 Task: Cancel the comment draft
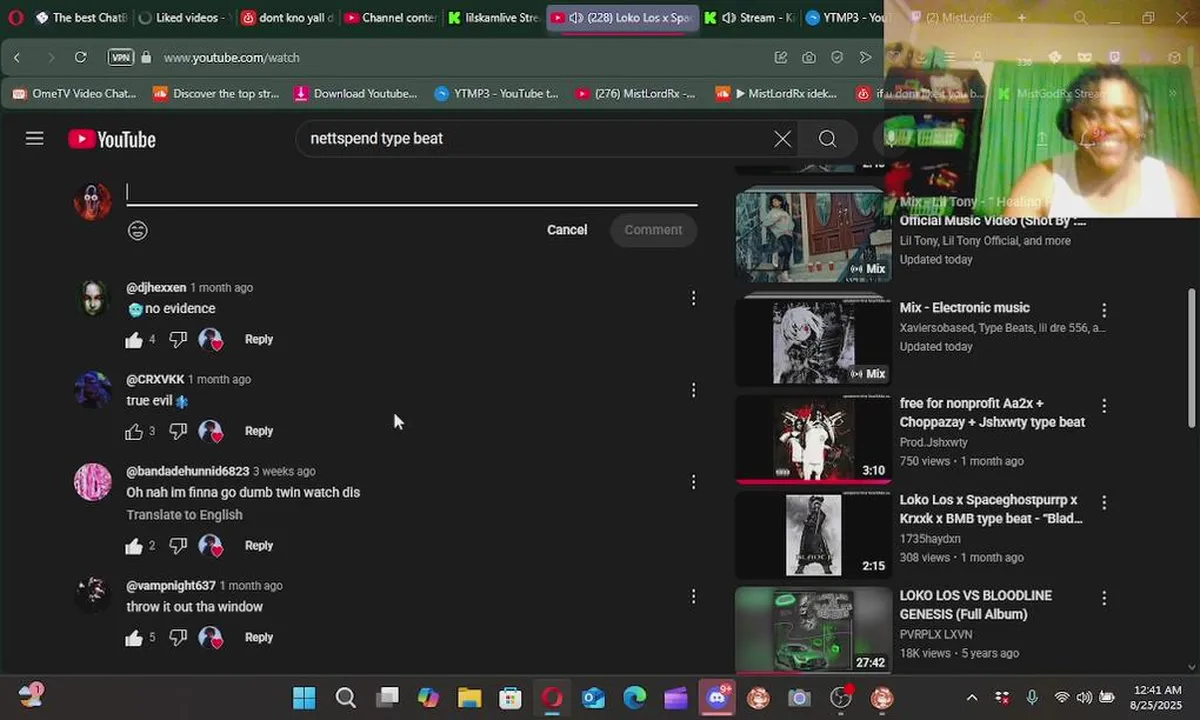567,230
